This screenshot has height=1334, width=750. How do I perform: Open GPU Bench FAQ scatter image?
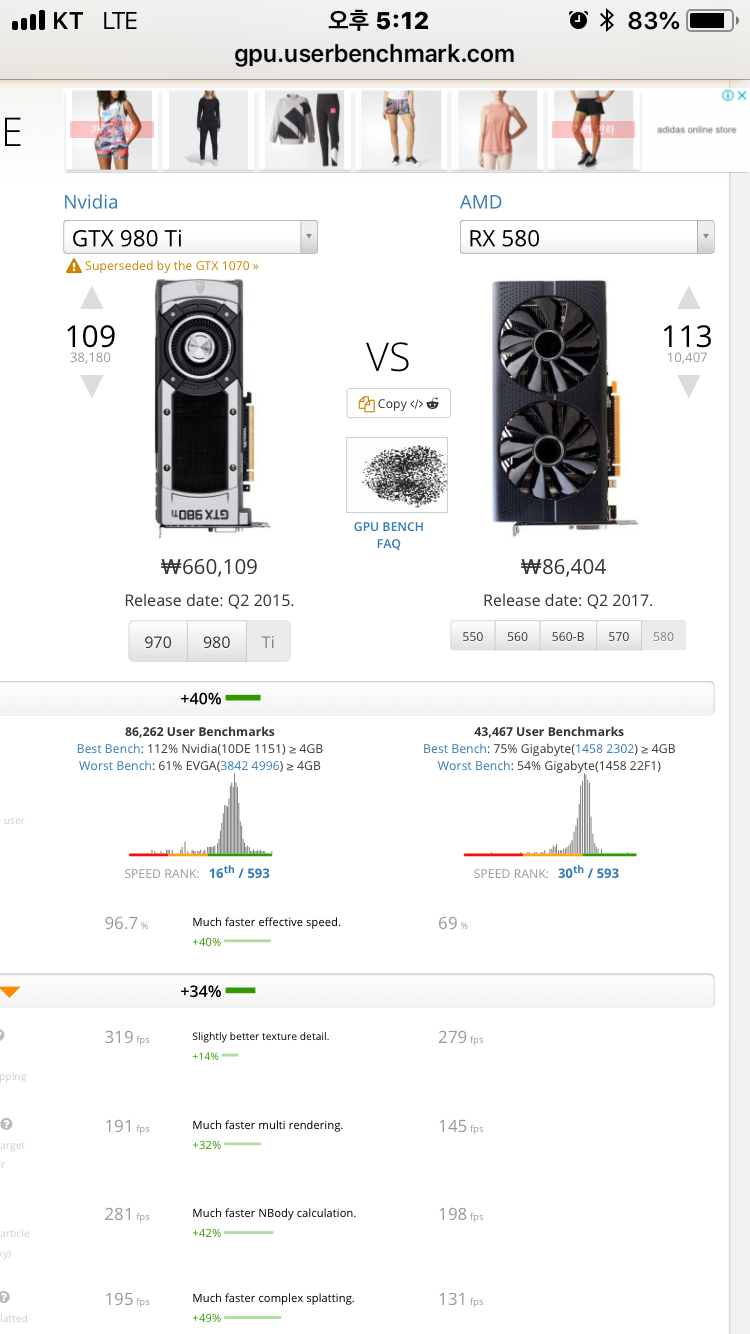[397, 475]
